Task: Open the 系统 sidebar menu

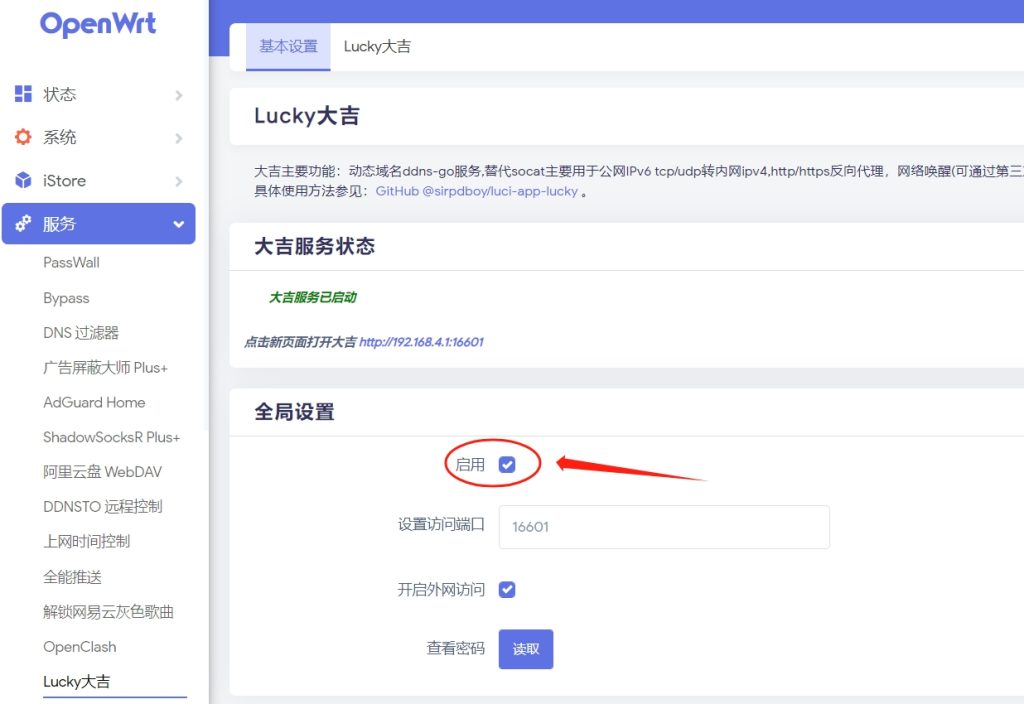Action: 99,138
